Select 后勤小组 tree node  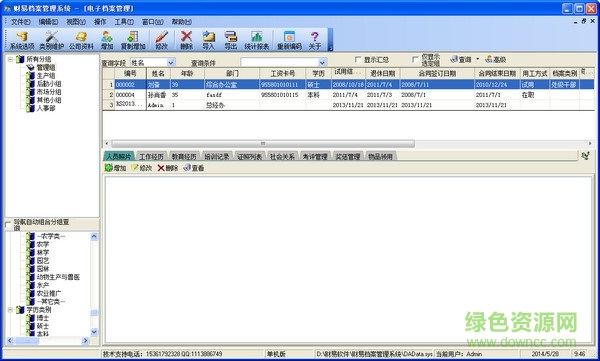click(49, 83)
